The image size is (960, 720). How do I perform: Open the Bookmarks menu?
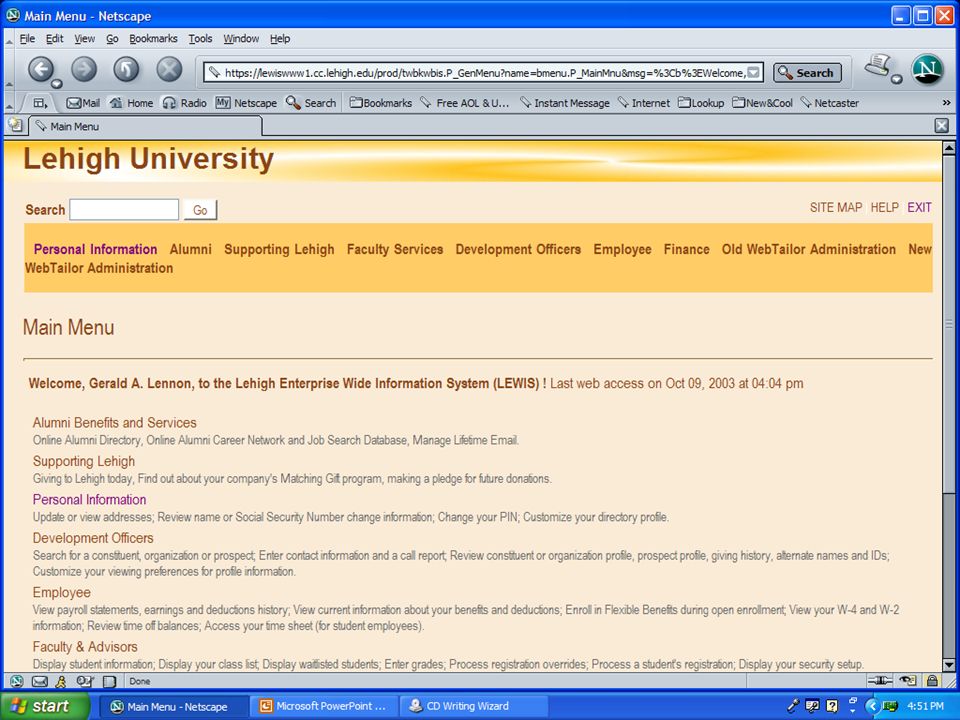coord(153,39)
